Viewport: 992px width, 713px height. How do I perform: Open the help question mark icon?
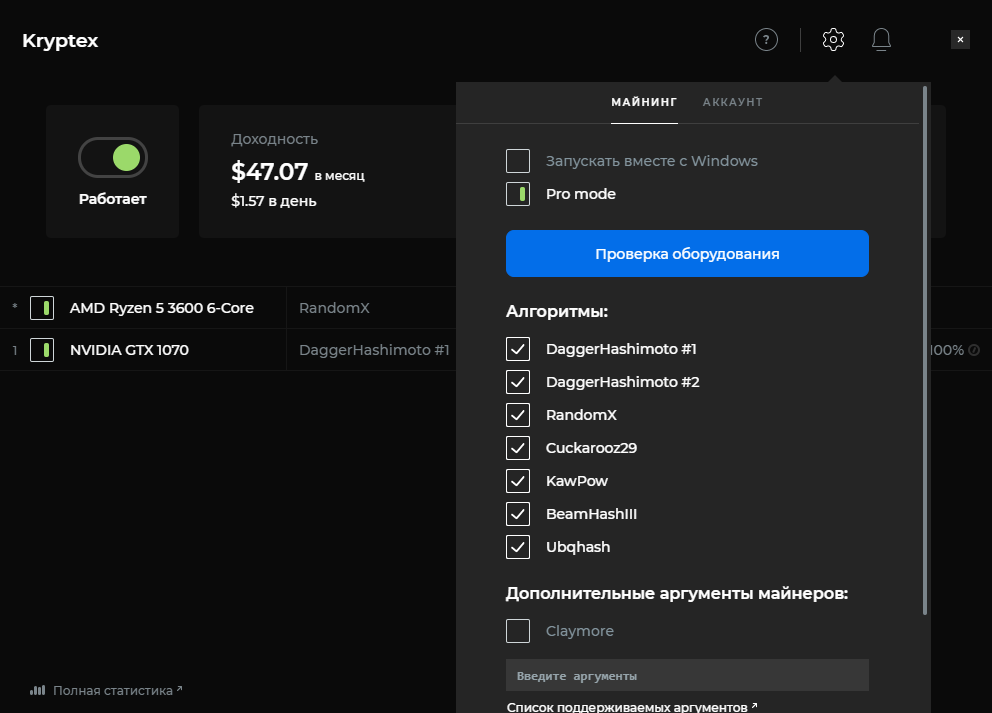(x=766, y=40)
